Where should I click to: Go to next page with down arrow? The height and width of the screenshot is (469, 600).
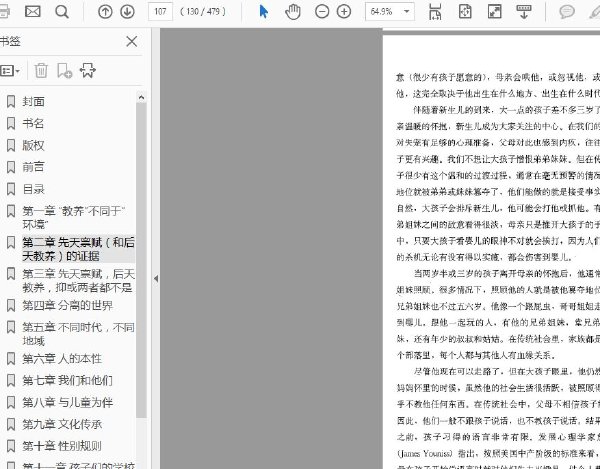(x=127, y=11)
